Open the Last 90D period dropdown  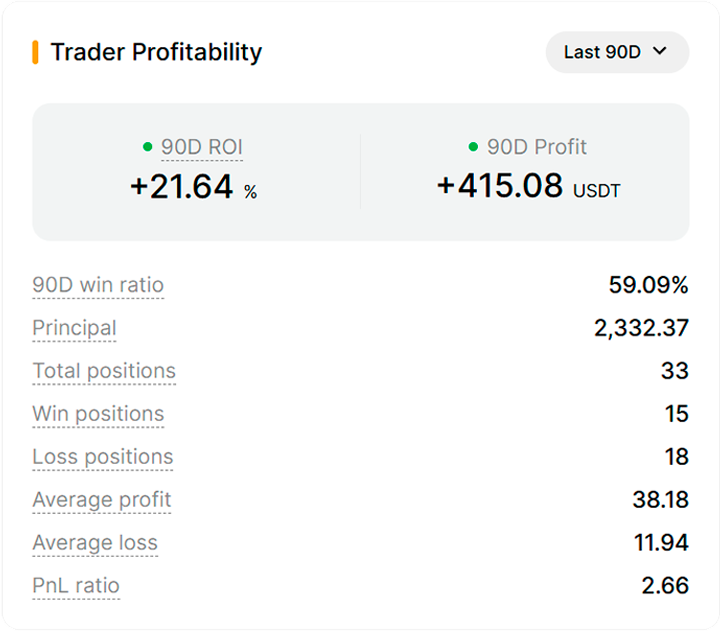pyautogui.click(x=617, y=52)
